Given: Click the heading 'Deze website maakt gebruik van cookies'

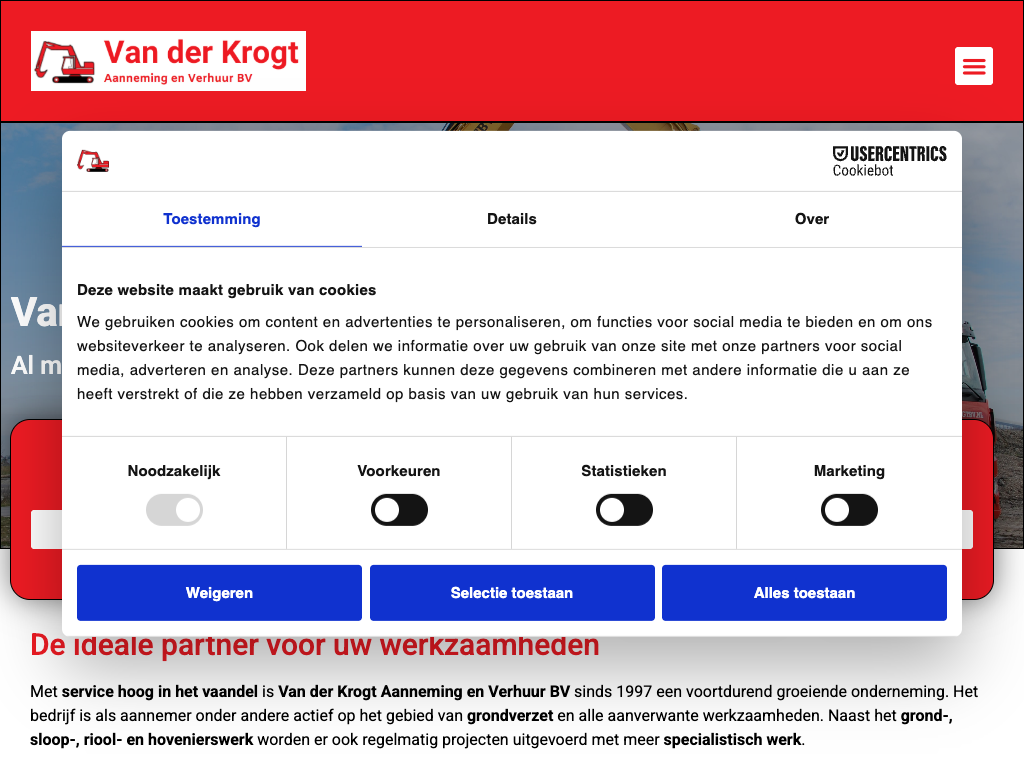Looking at the screenshot, I should pos(227,290).
